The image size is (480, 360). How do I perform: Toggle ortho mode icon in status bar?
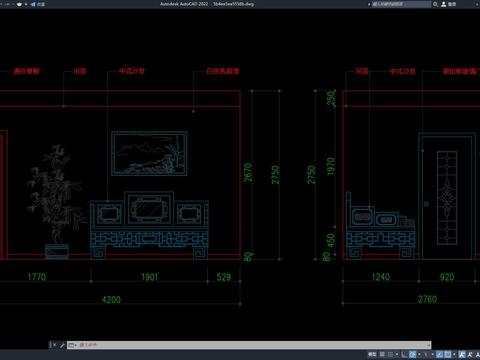point(404,354)
